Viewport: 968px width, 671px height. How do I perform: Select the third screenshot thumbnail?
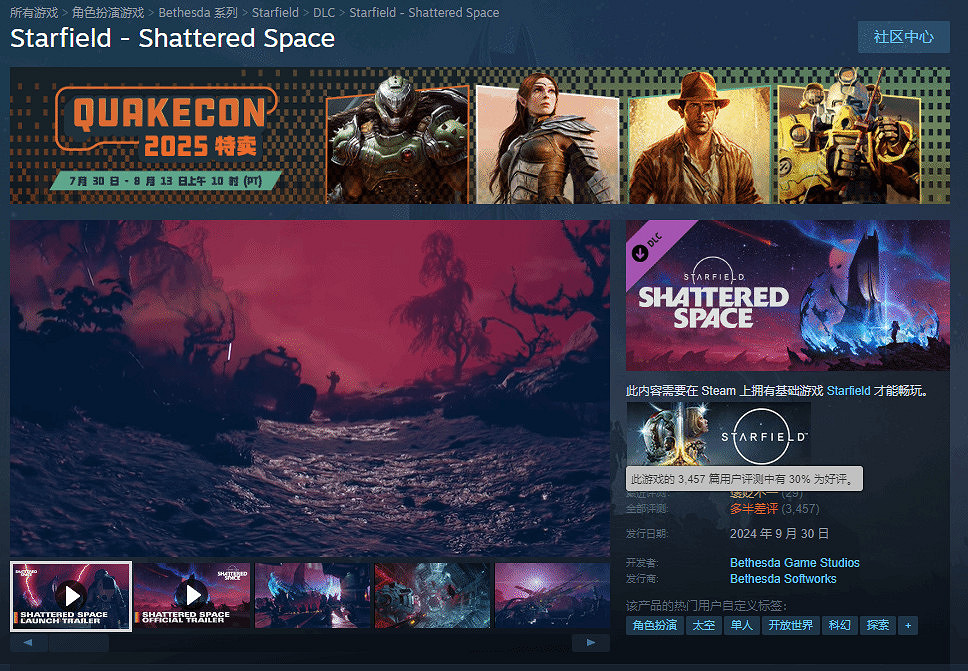click(x=312, y=595)
